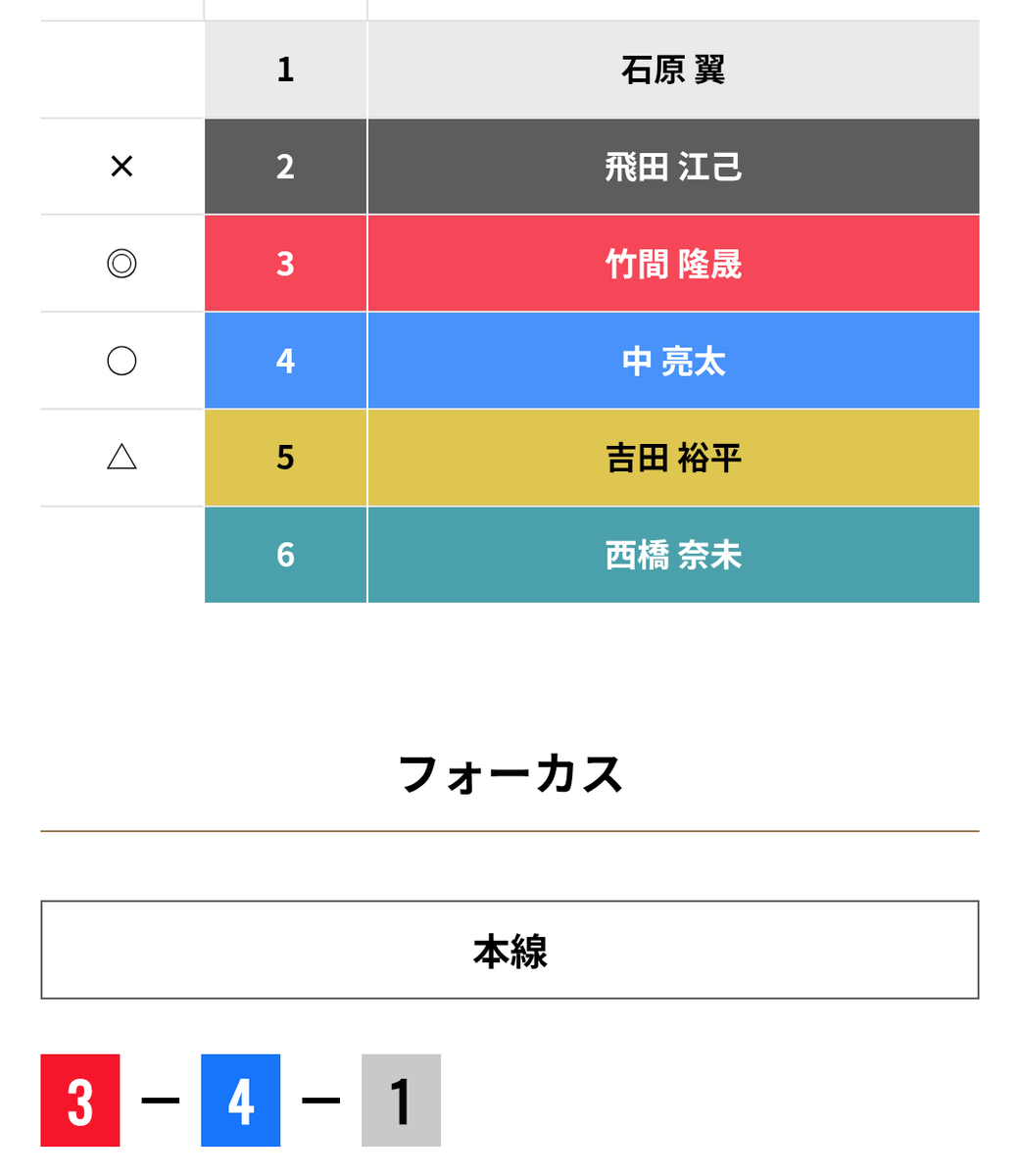
Task: Select racer 竹間 隆晟 row
Action: tap(673, 264)
